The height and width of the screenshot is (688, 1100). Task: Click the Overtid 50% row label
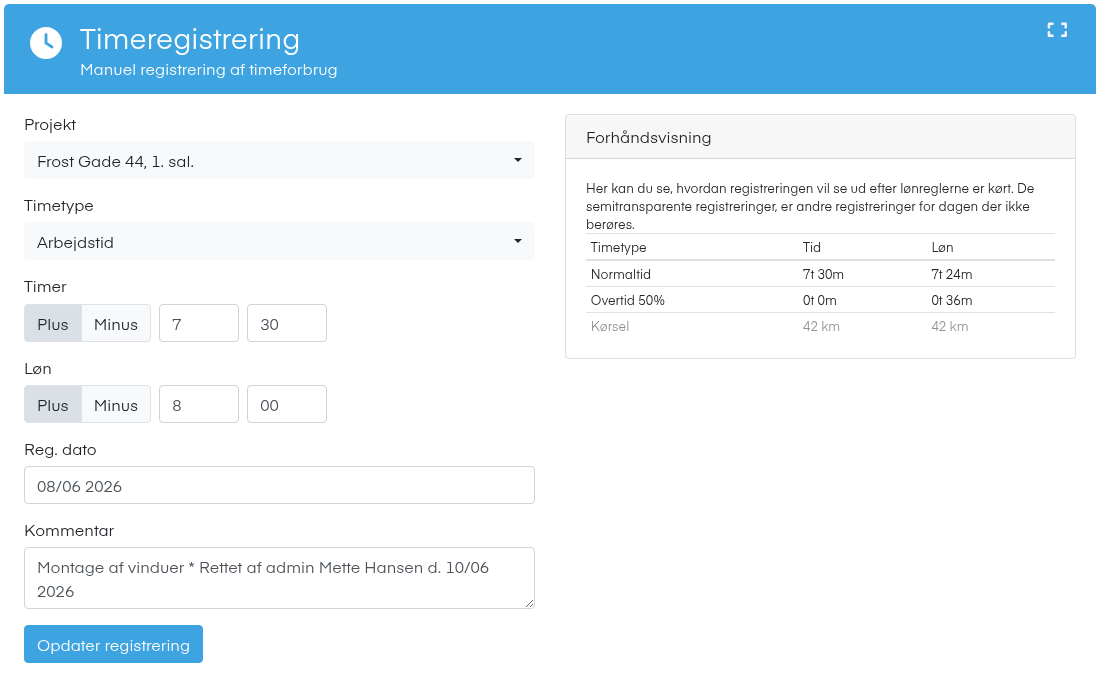tap(627, 300)
